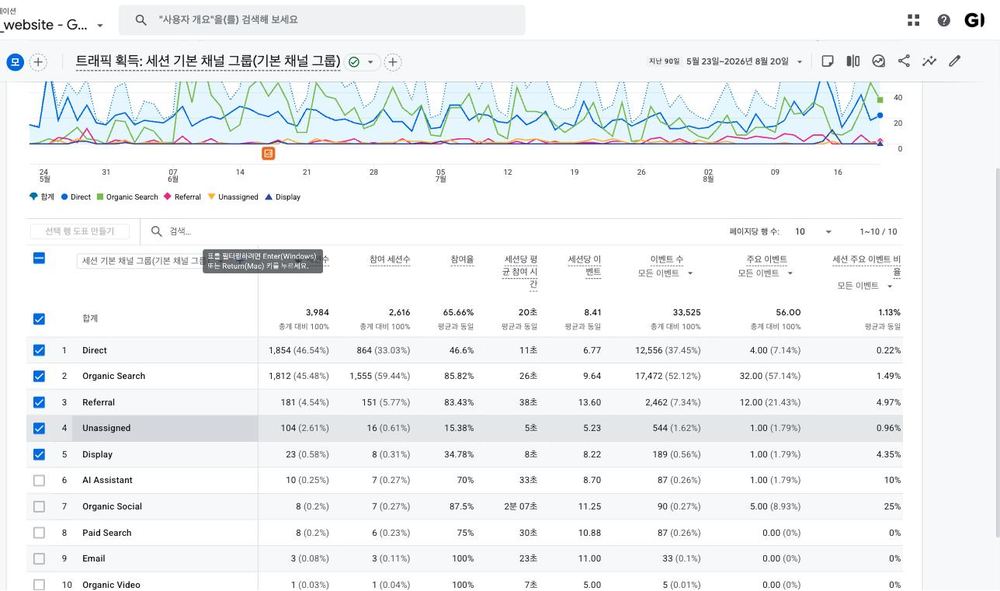Sort by the 이벤트 수 column header

pyautogui.click(x=666, y=259)
